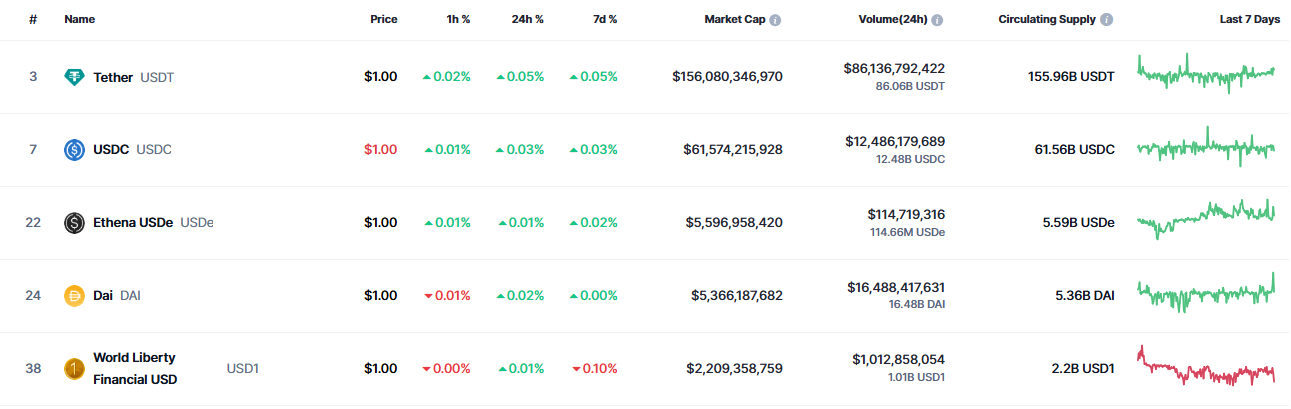Click circulating supply 155.96B USDT
The width and height of the screenshot is (1291, 409).
(x=1071, y=77)
